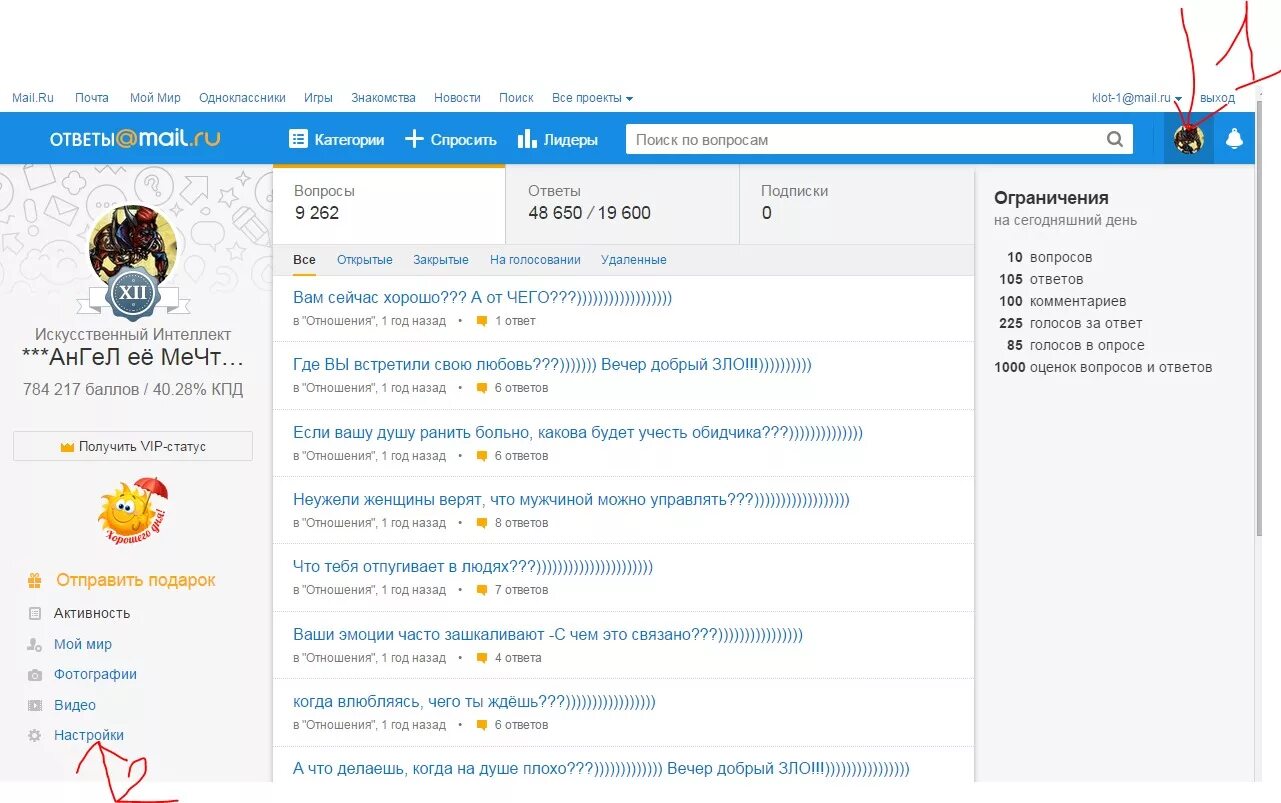Open Mail.Ru in top navigation
This screenshot has width=1281, height=803.
(x=33, y=98)
